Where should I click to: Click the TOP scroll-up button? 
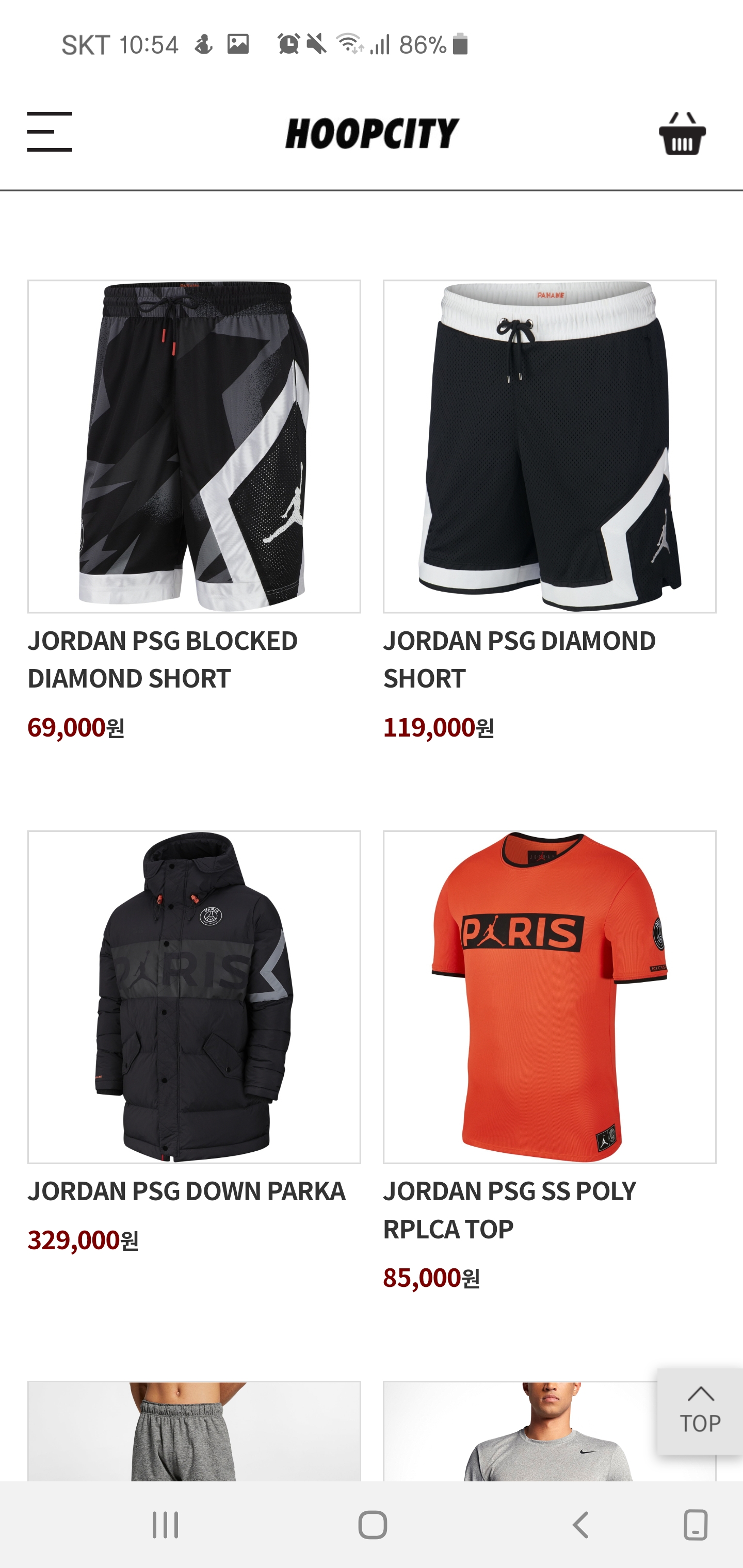700,1412
